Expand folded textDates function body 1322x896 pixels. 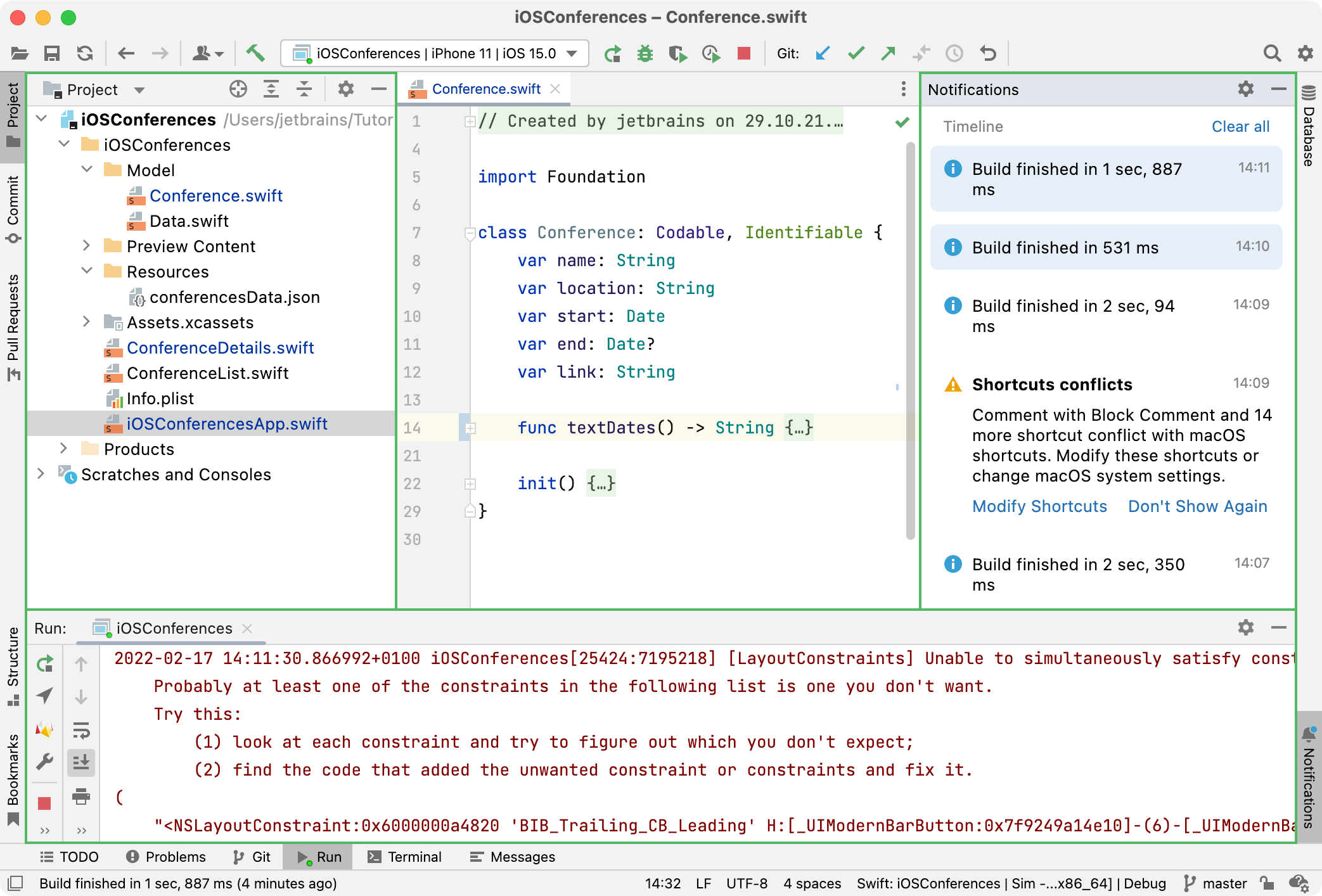coord(470,428)
